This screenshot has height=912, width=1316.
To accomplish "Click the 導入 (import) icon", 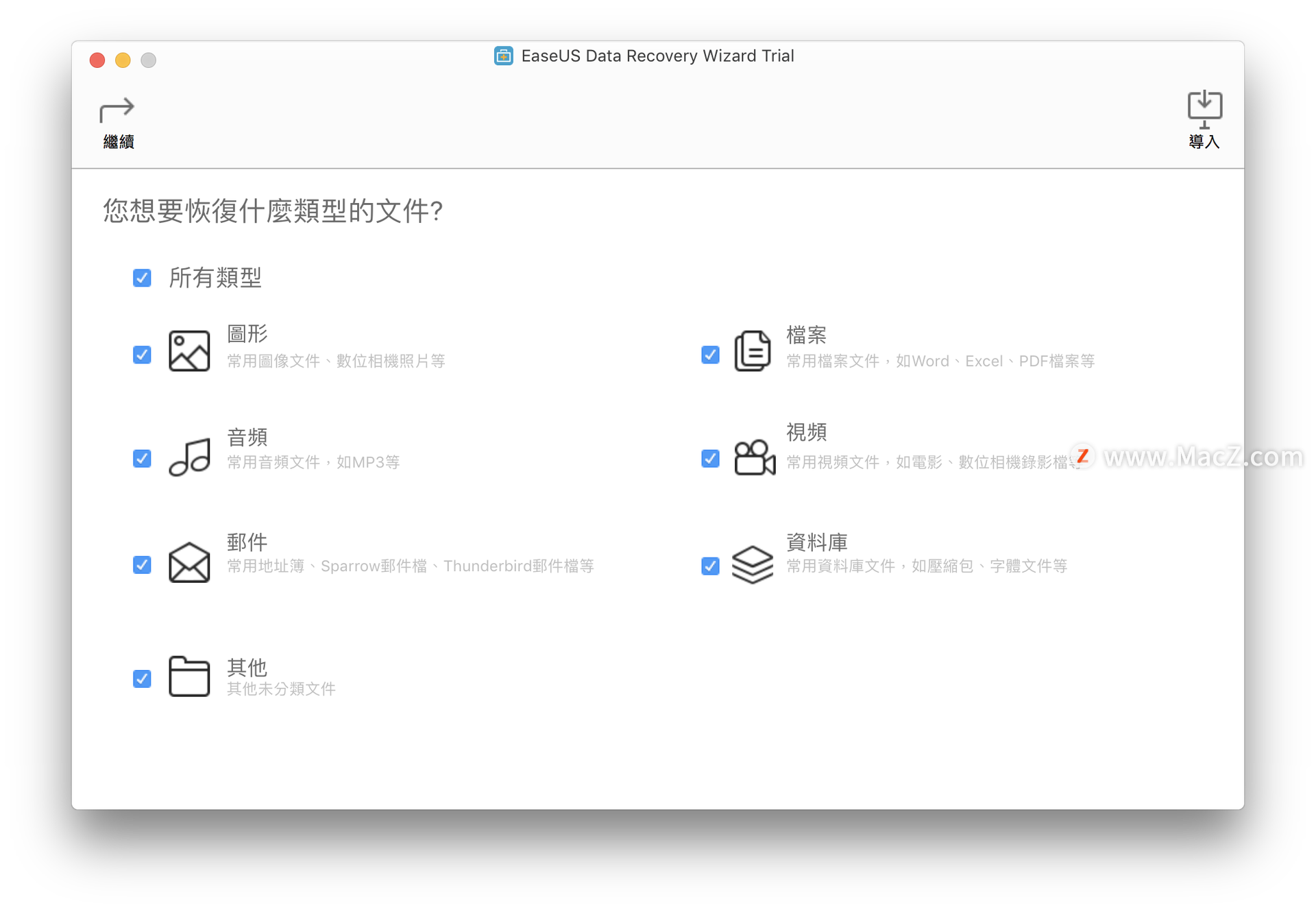I will point(1204,109).
